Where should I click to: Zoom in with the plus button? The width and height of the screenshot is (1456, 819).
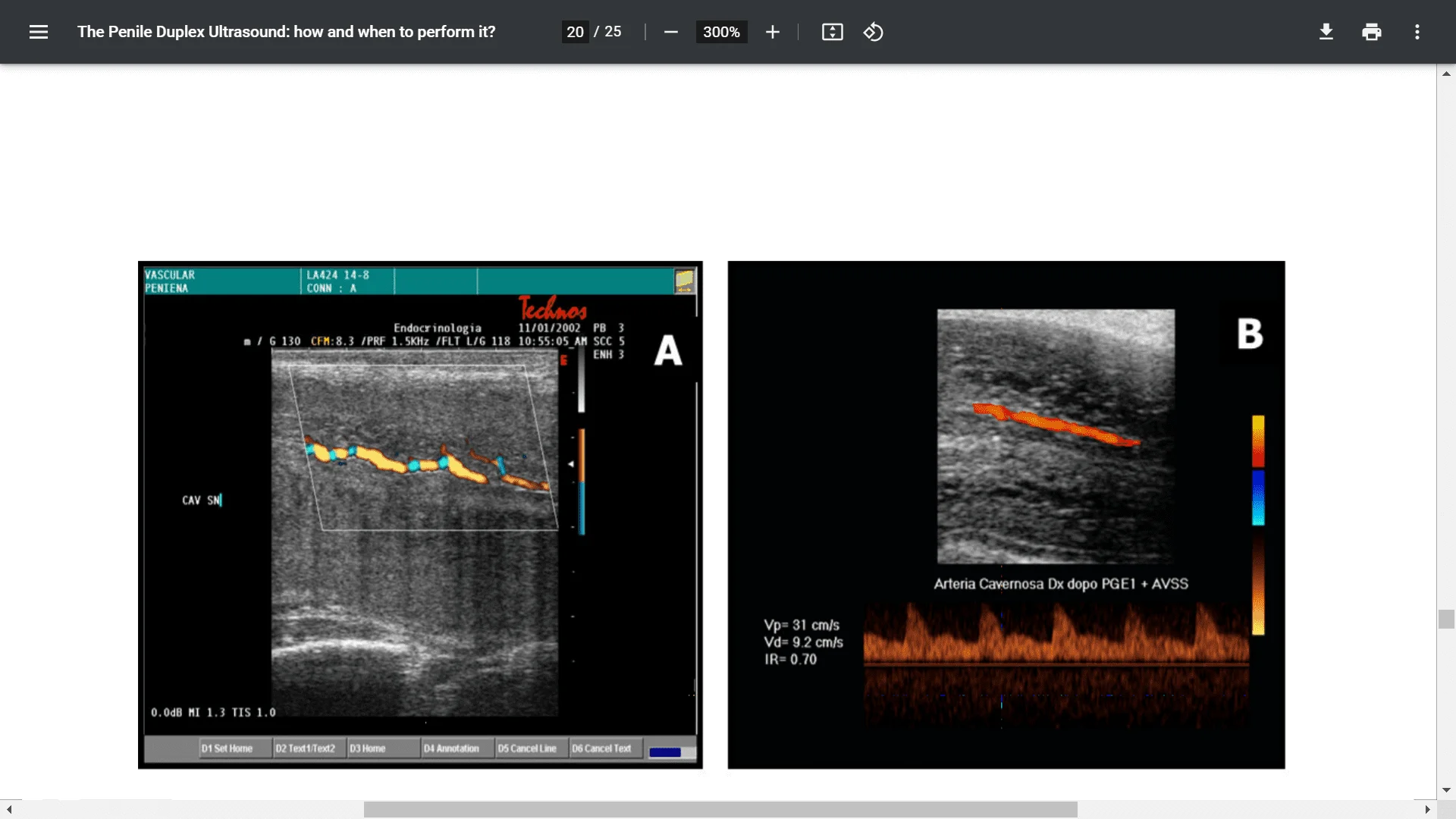click(x=772, y=32)
